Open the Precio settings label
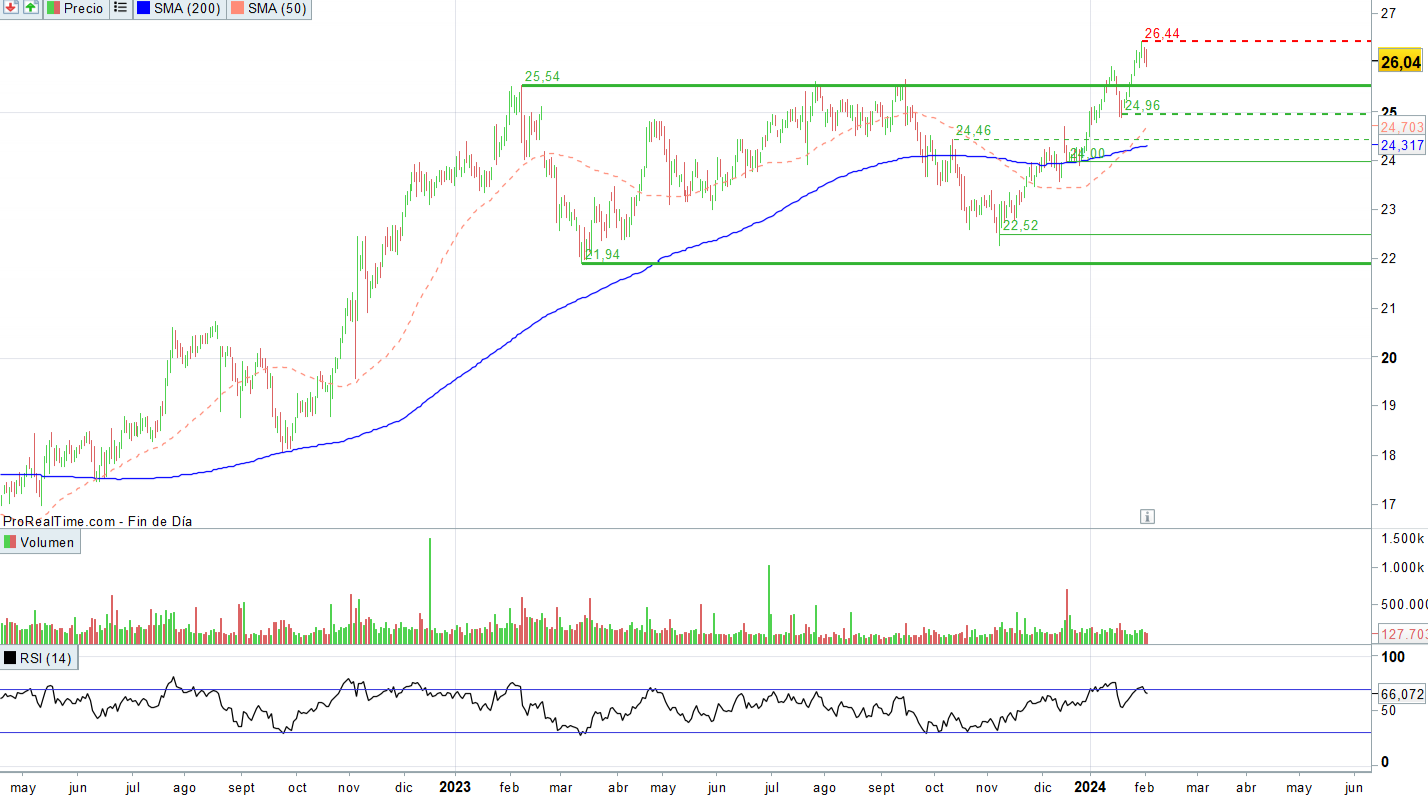This screenshot has width=1428, height=795. 83,8
